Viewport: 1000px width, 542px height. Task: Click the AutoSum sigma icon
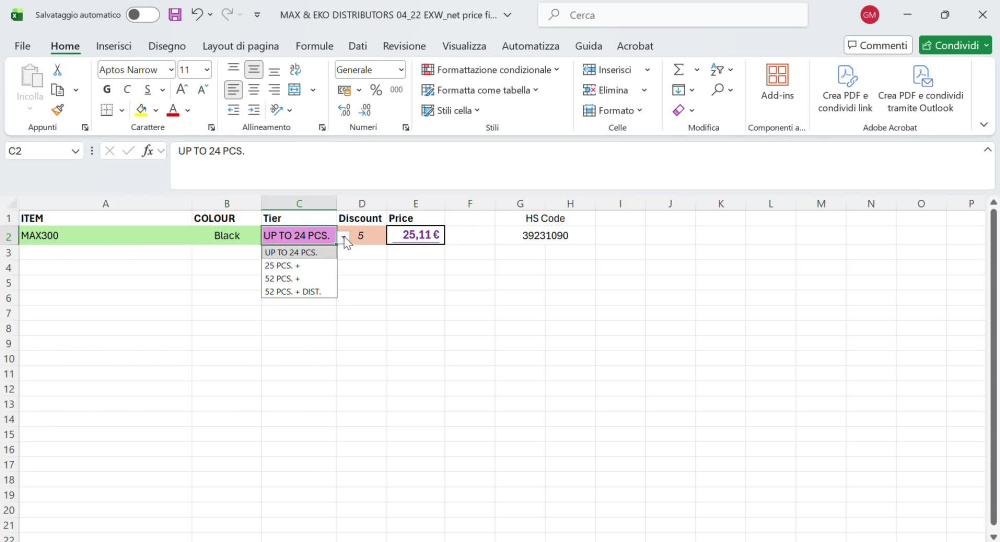click(x=679, y=70)
